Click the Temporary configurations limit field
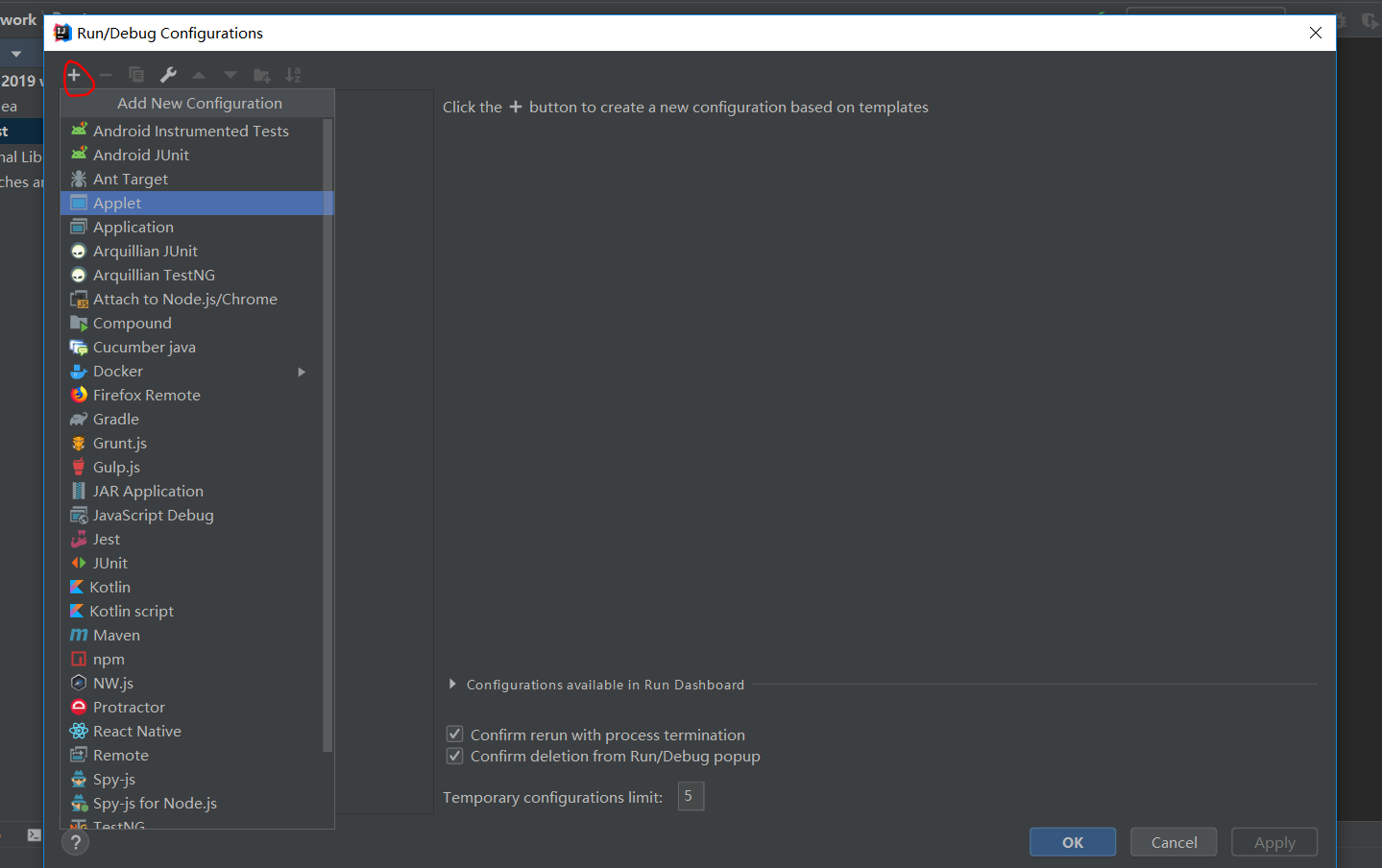Image resolution: width=1382 pixels, height=868 pixels. (x=691, y=796)
